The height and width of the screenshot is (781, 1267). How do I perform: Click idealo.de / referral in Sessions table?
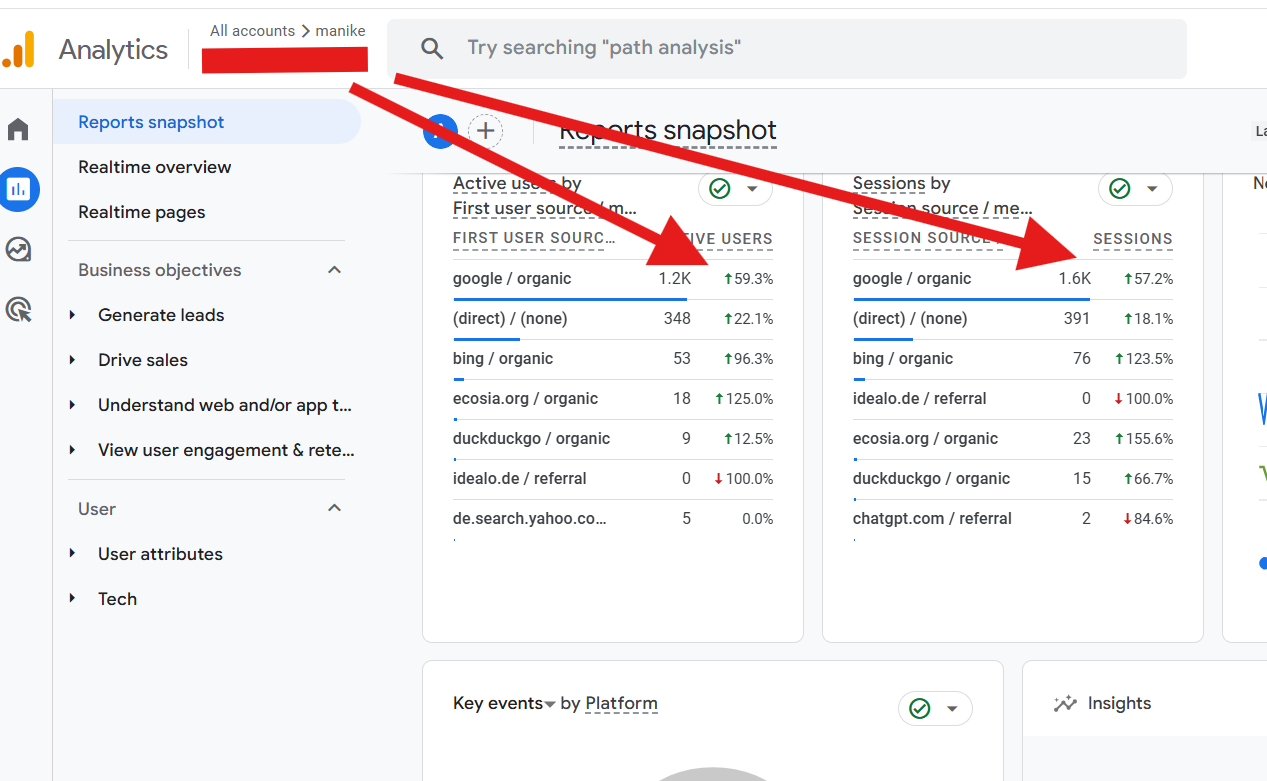coord(920,399)
